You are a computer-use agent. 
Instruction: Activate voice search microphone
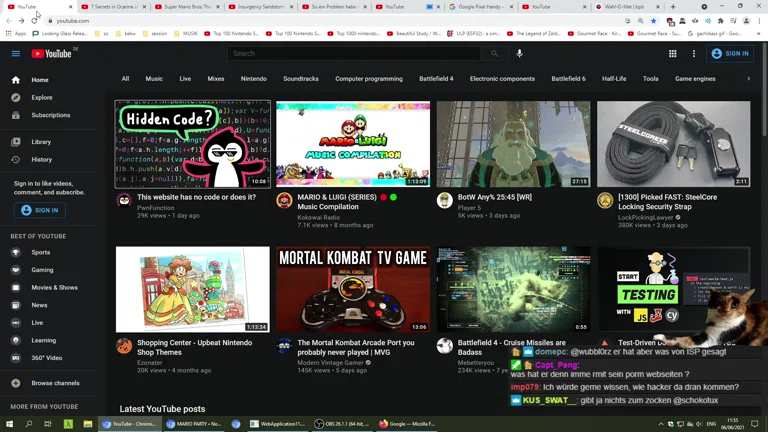[x=519, y=54]
